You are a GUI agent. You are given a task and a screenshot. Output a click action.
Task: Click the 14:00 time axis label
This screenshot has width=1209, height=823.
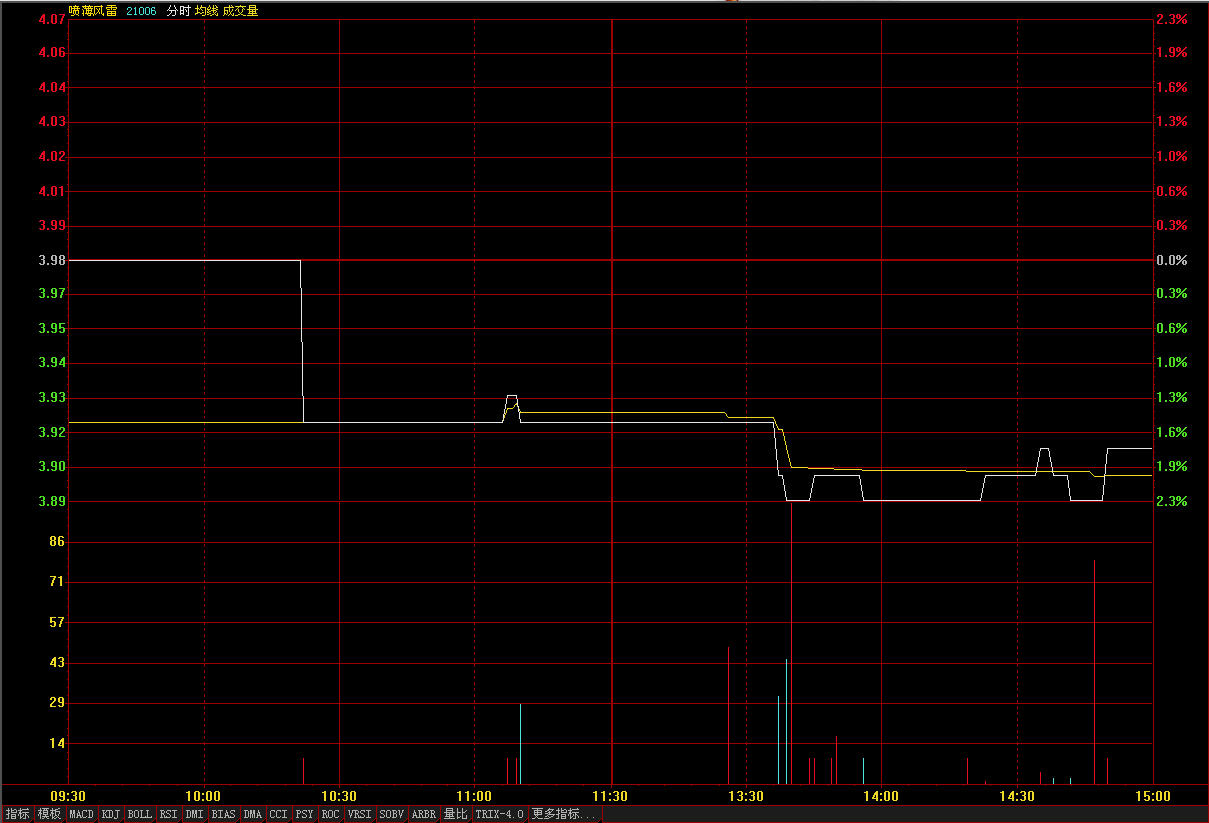click(881, 796)
